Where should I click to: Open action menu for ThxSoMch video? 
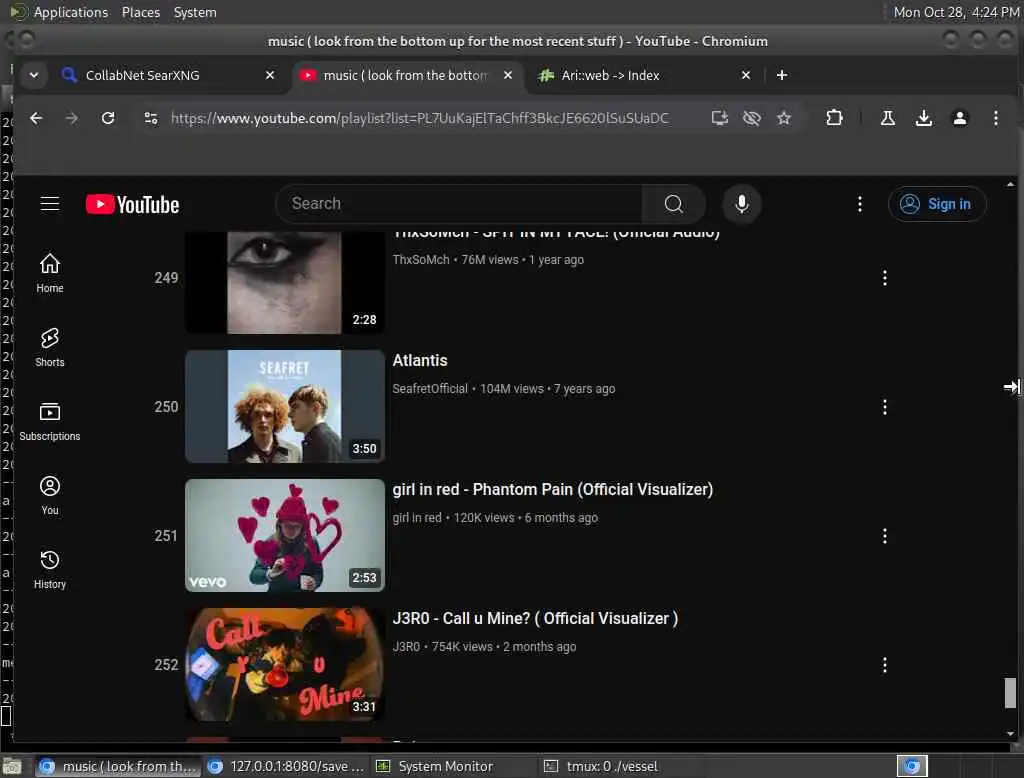(884, 278)
